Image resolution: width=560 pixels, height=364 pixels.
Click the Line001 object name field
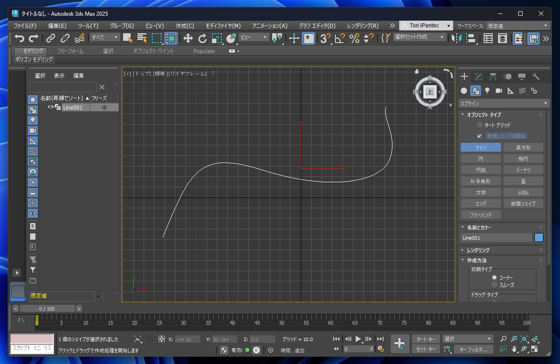(496, 238)
